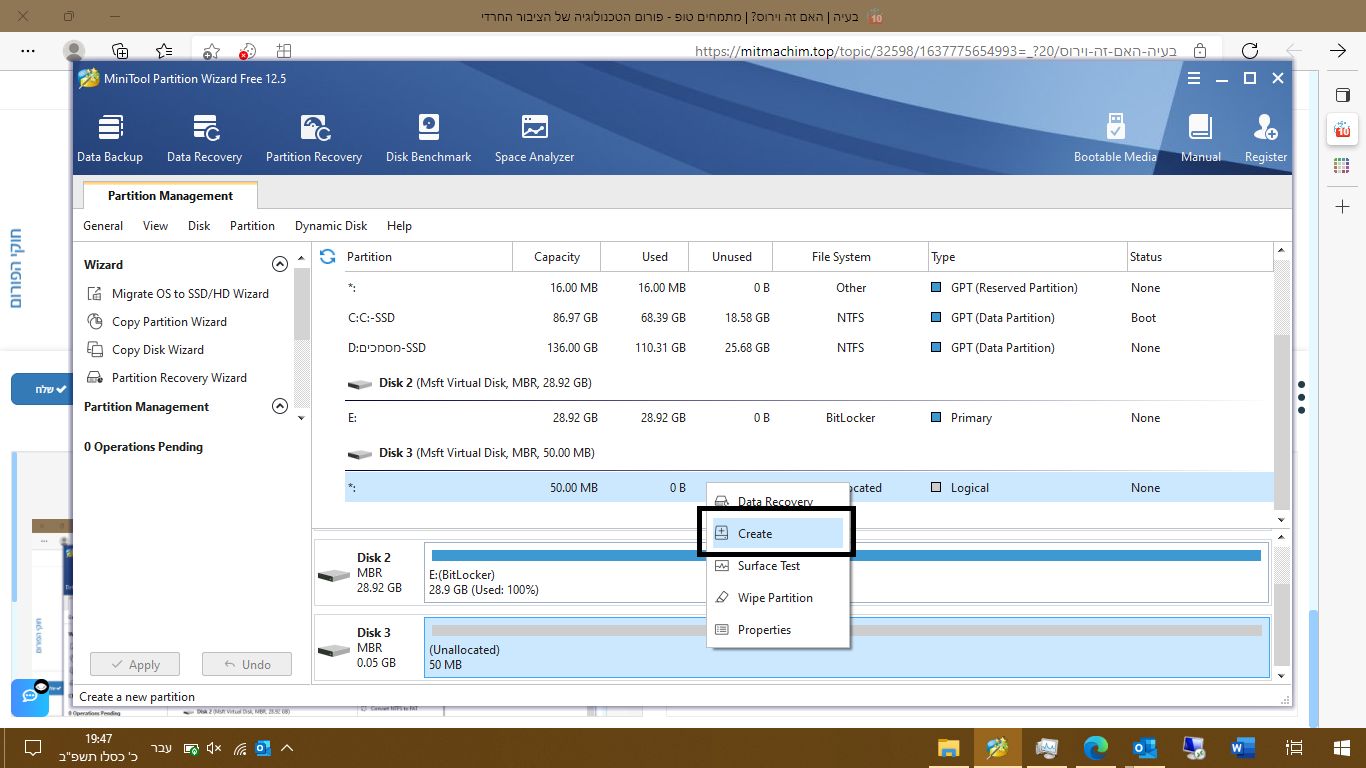The width and height of the screenshot is (1366, 768).
Task: Sort by the File System column header
Action: [851, 257]
